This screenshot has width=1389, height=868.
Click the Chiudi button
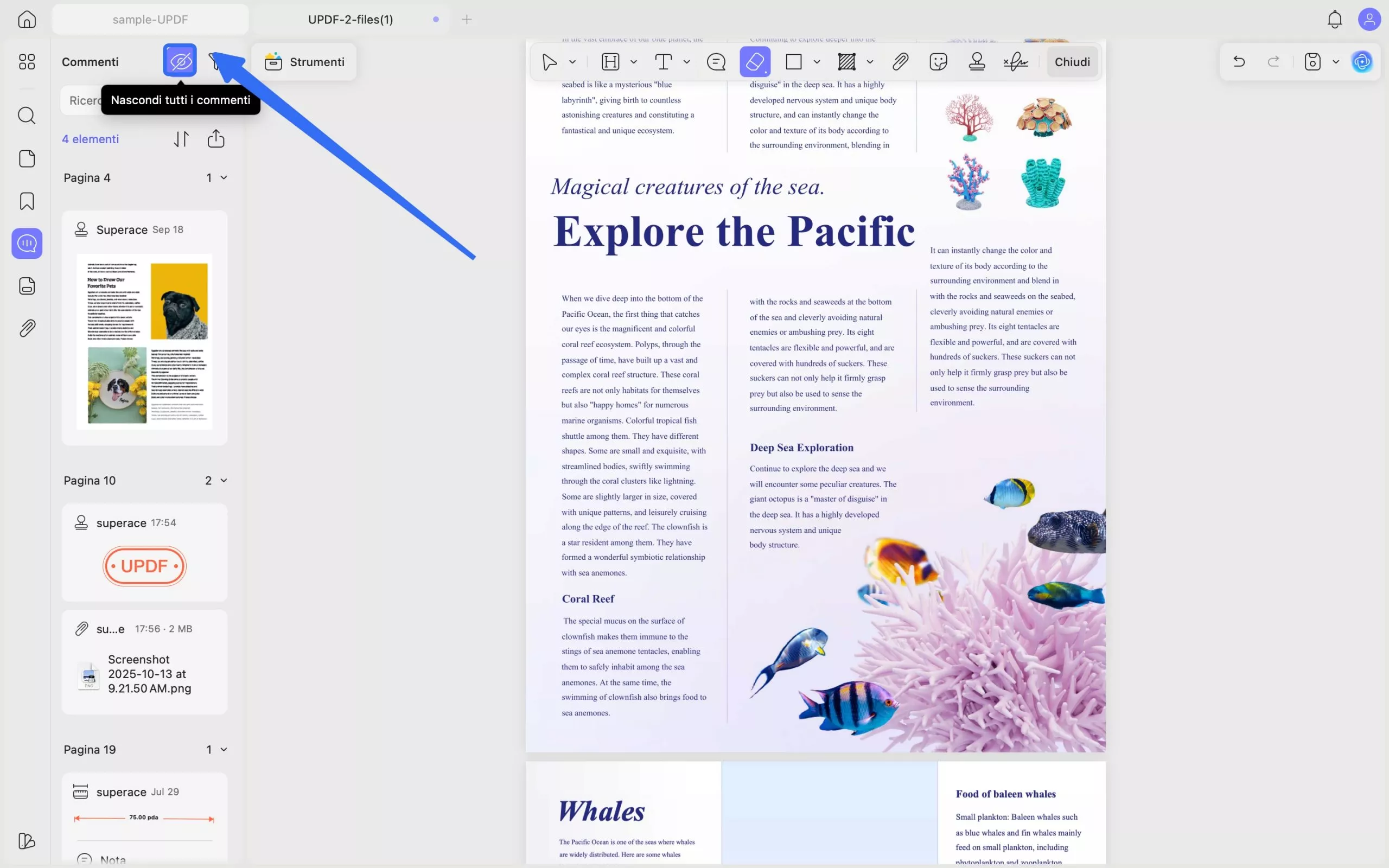click(x=1072, y=61)
